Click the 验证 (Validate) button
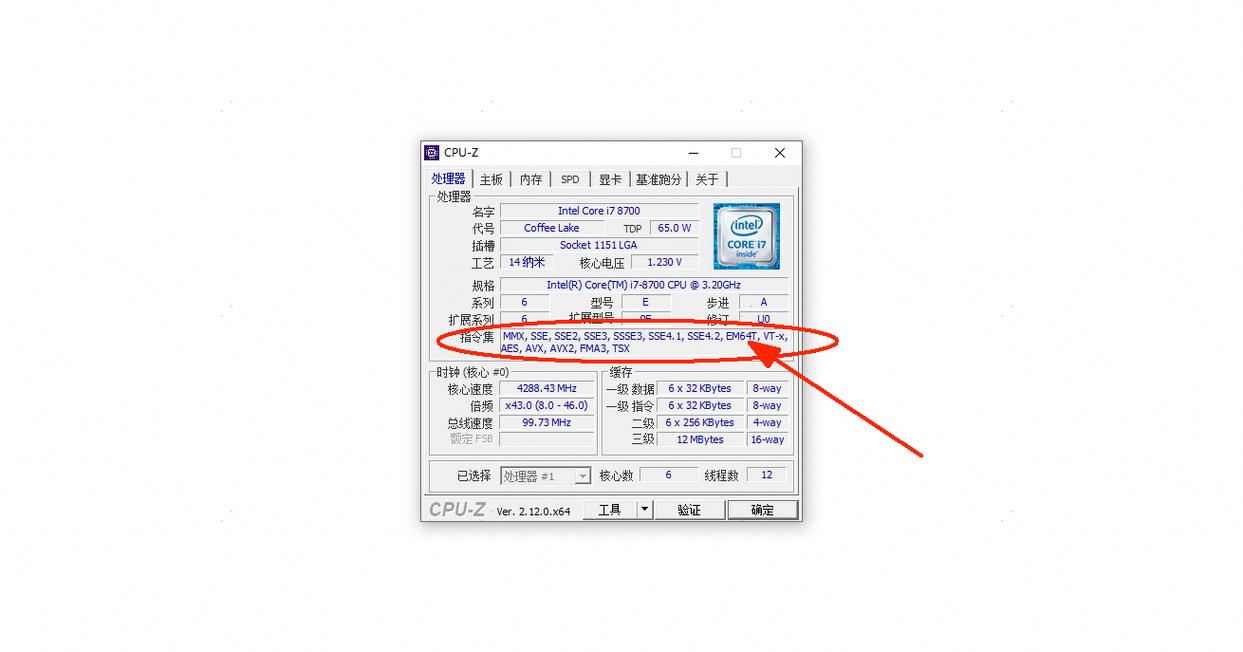The image size is (1243, 652). pos(689,510)
